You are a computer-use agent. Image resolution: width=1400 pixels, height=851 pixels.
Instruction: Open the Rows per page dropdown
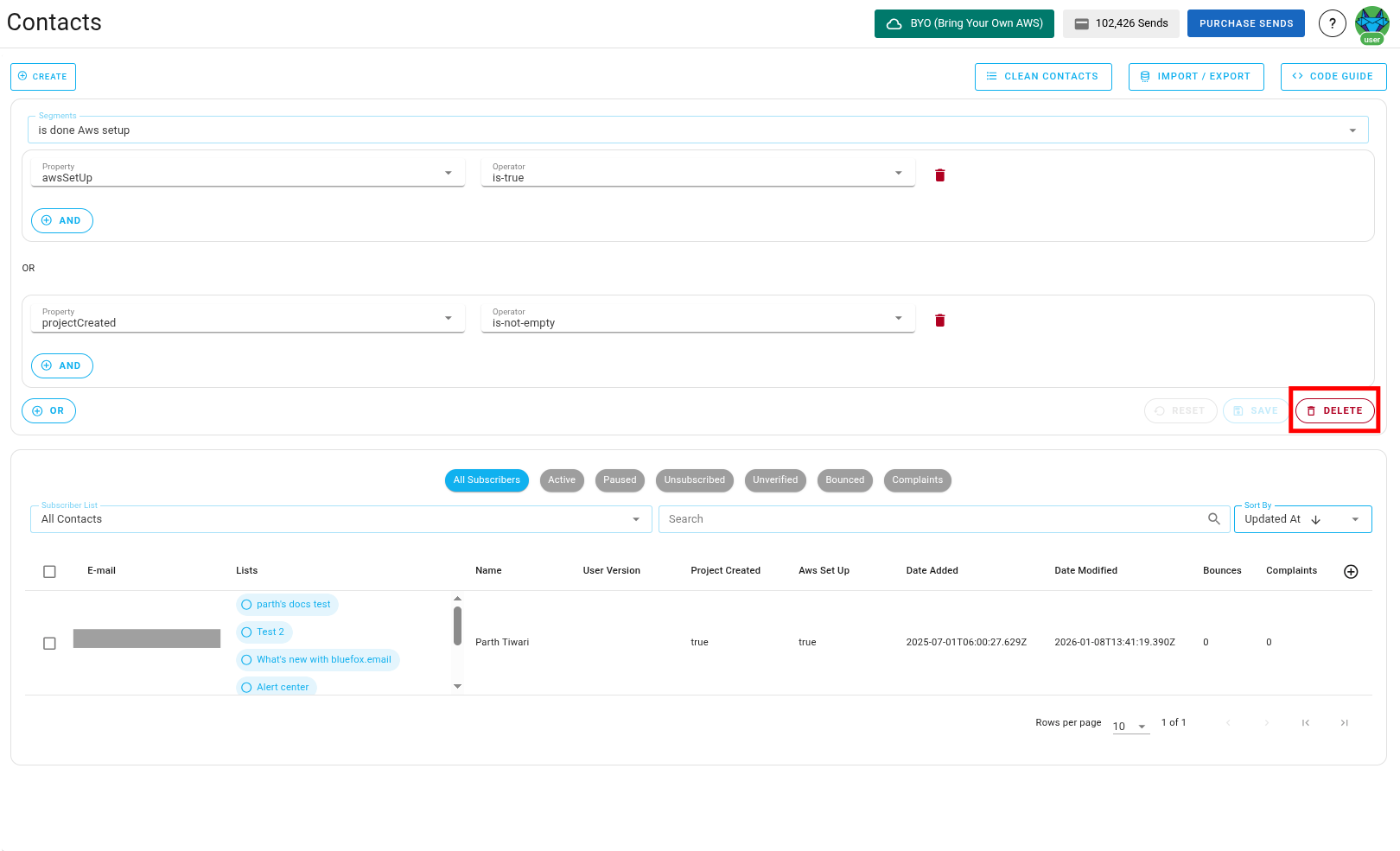1129,726
